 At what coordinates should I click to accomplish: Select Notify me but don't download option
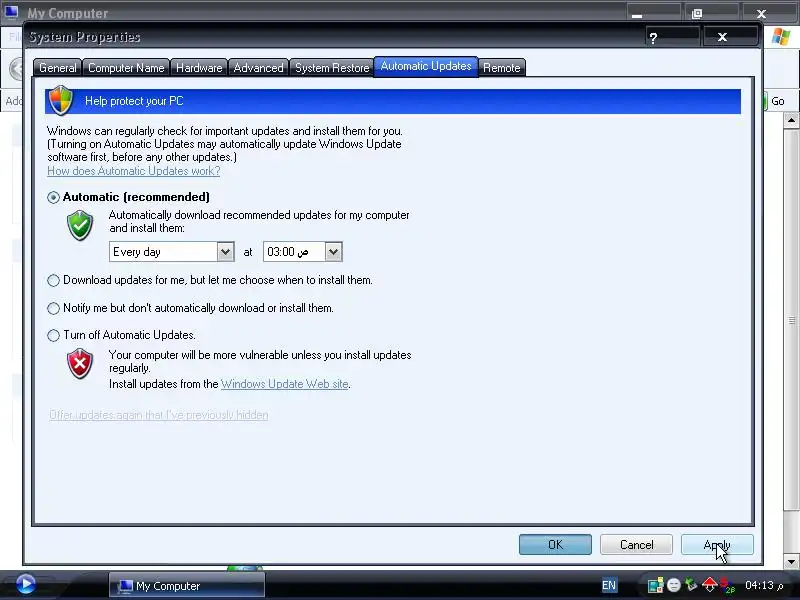click(x=53, y=308)
